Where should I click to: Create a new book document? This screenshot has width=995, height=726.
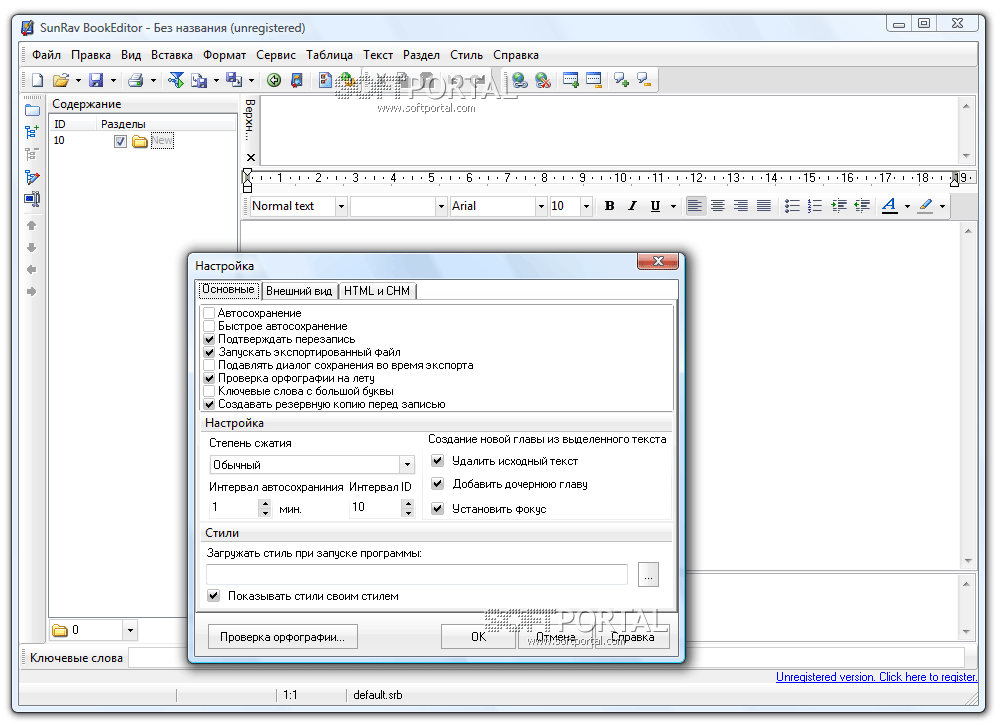[37, 80]
